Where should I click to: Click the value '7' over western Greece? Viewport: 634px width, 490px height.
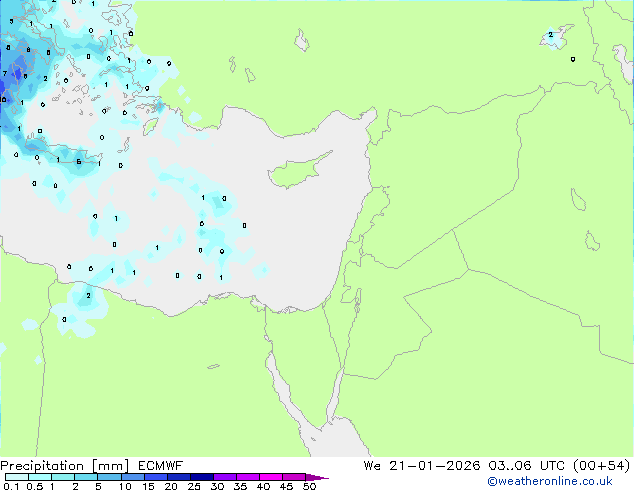click(x=4, y=73)
